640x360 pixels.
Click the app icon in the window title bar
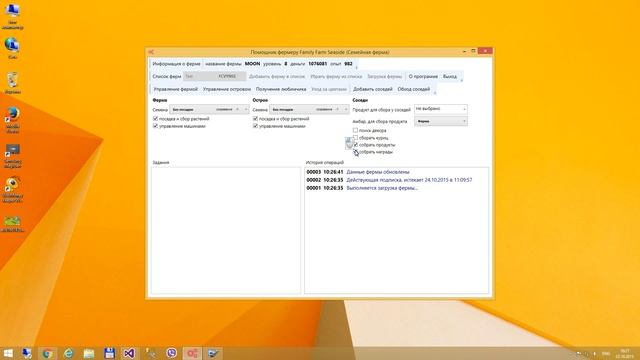[151, 52]
